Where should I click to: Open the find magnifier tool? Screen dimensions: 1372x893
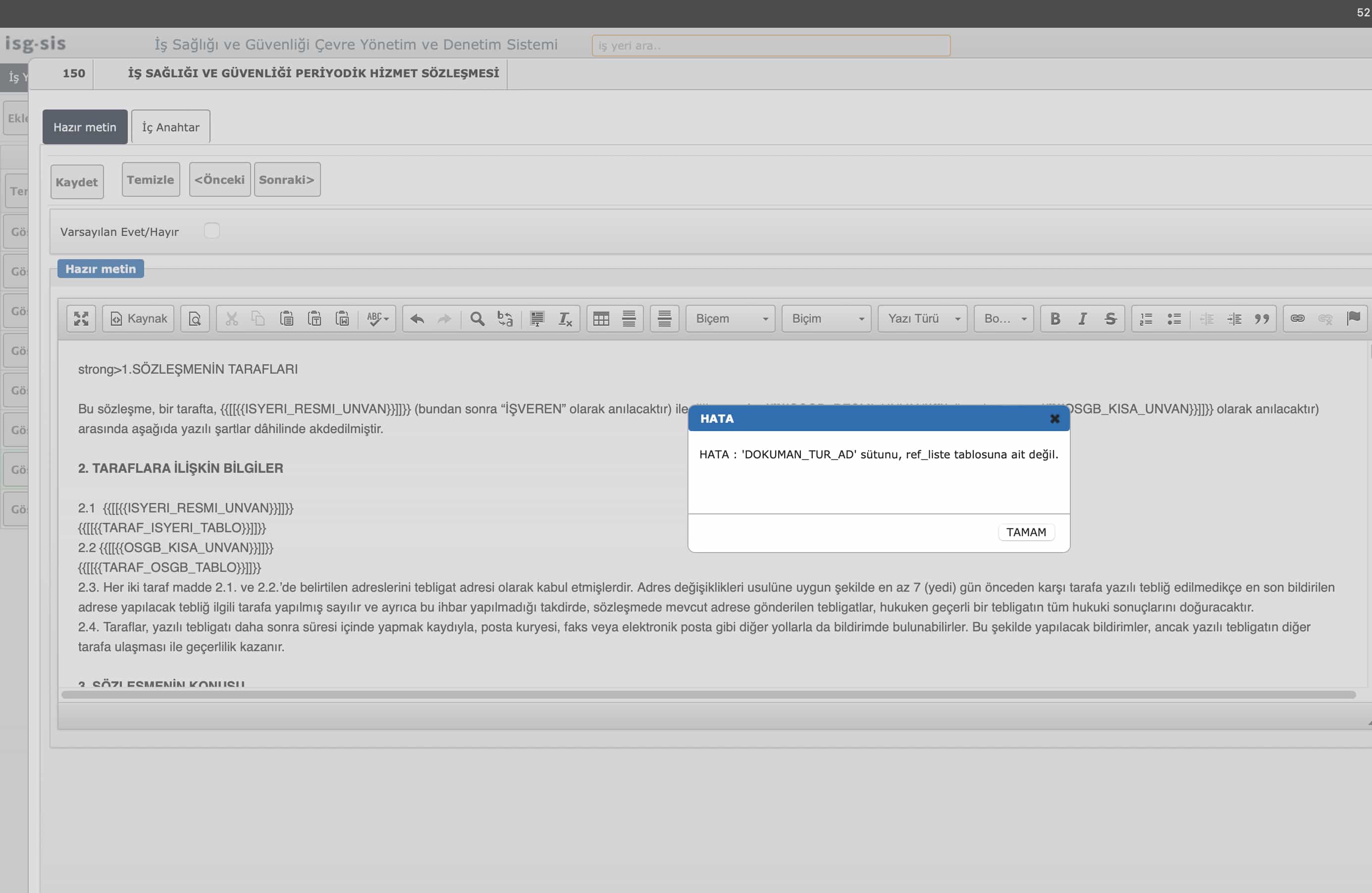(x=477, y=319)
